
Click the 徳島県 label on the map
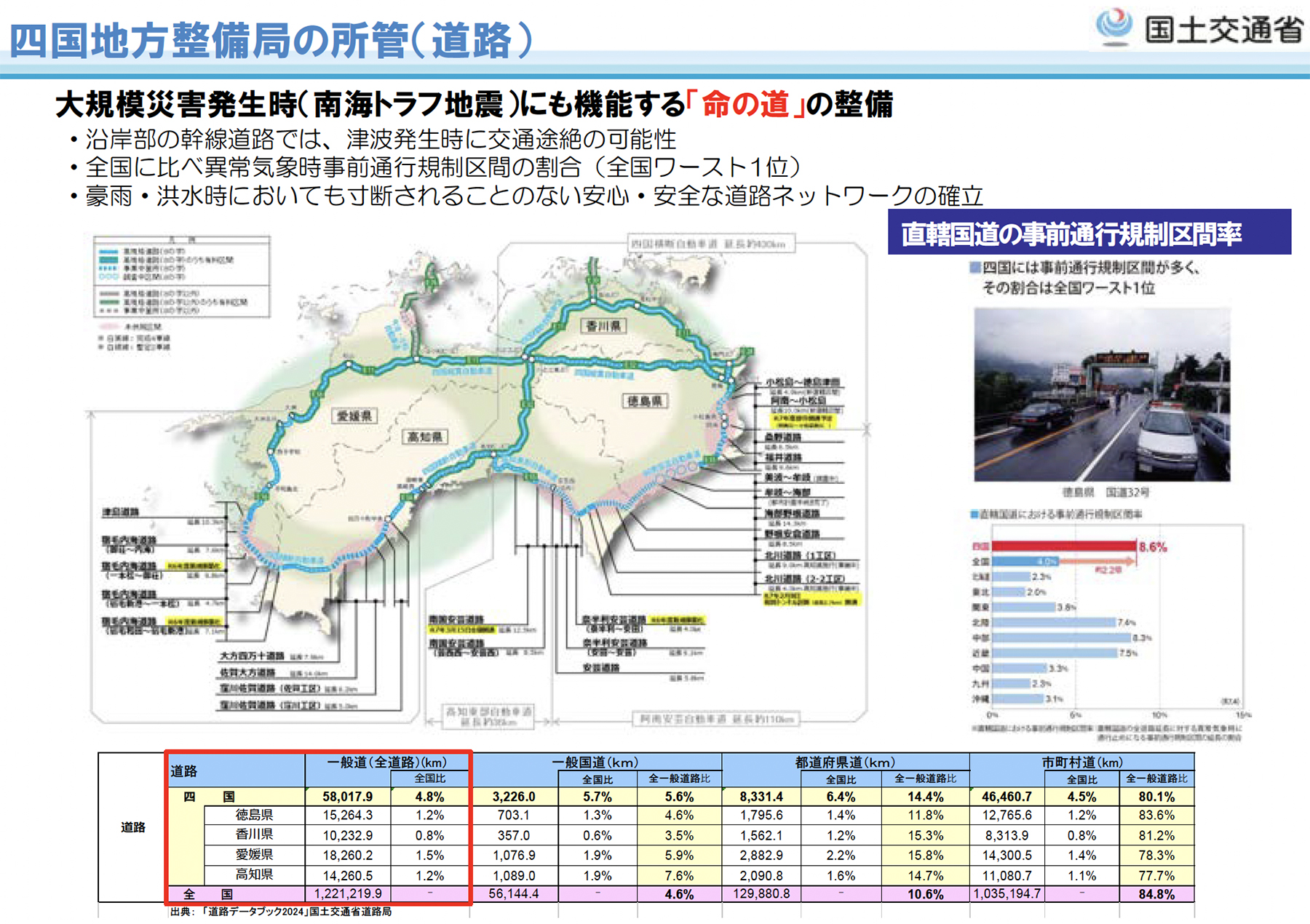(645, 401)
